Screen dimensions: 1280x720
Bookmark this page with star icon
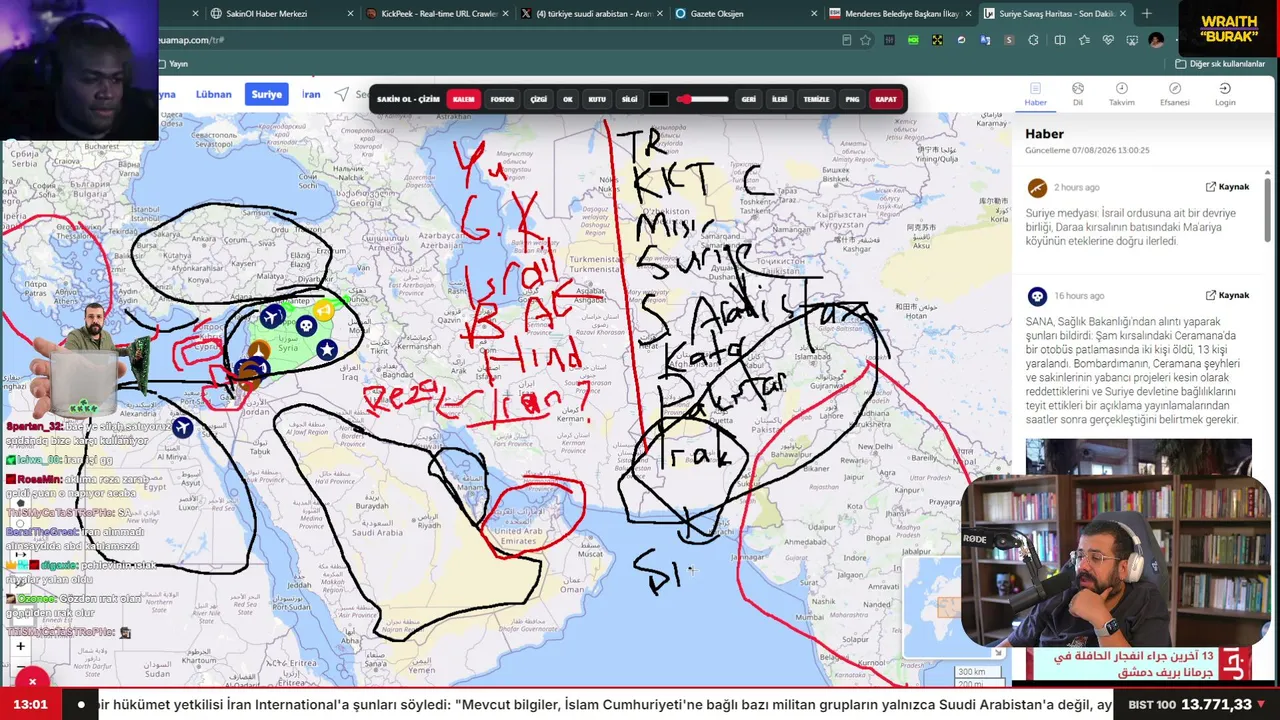point(866,40)
